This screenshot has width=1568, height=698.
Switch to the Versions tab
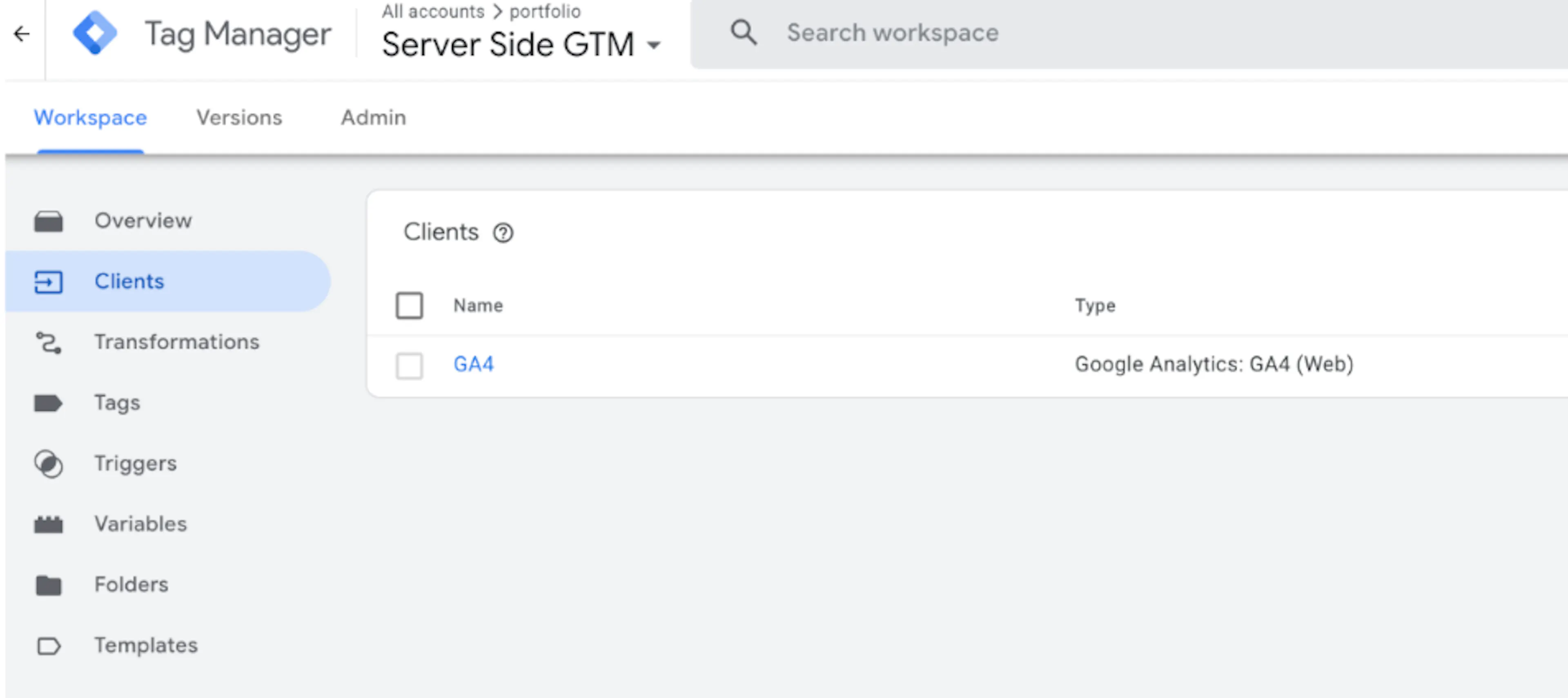point(239,118)
